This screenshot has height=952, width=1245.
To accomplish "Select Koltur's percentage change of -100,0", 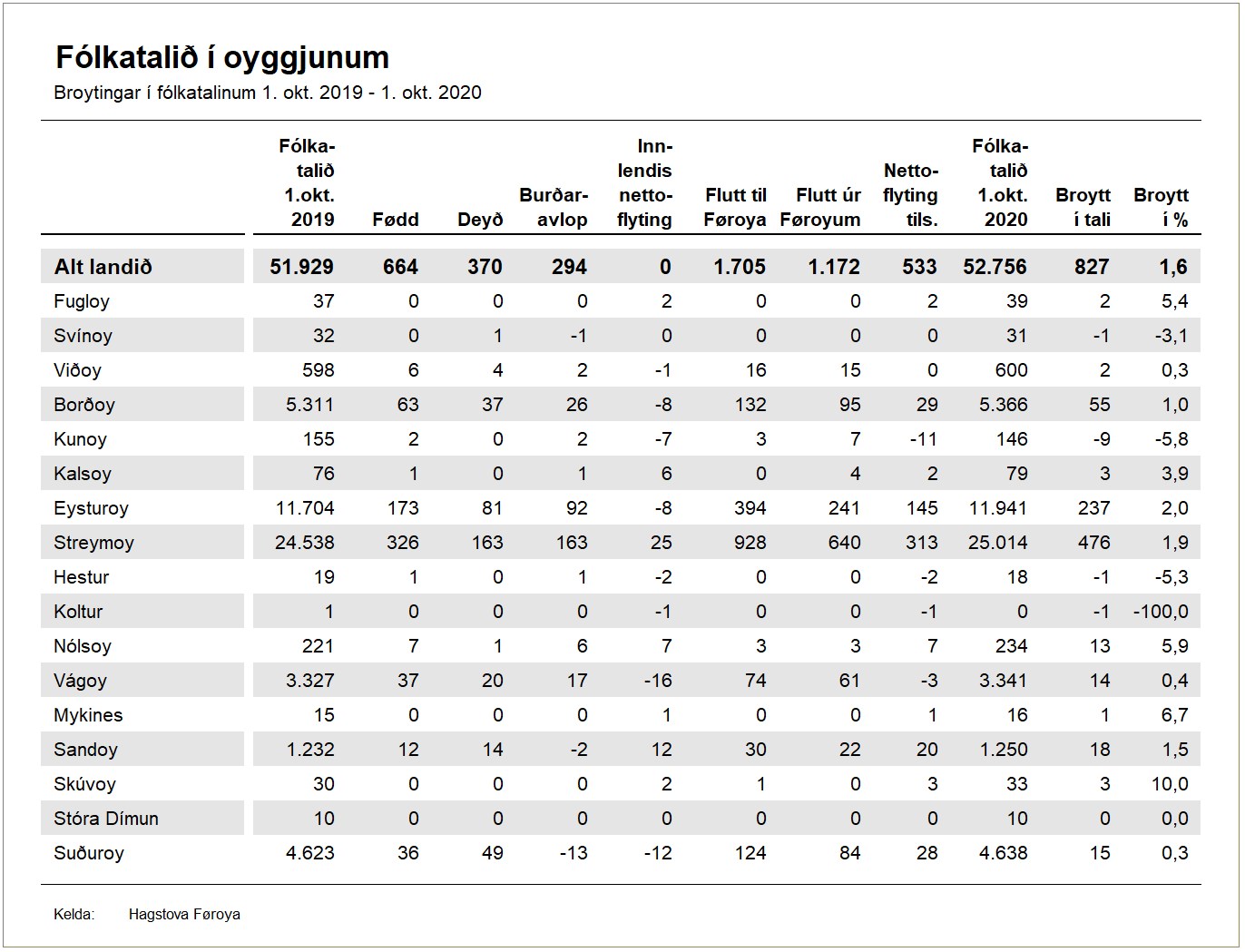I will (x=1161, y=612).
